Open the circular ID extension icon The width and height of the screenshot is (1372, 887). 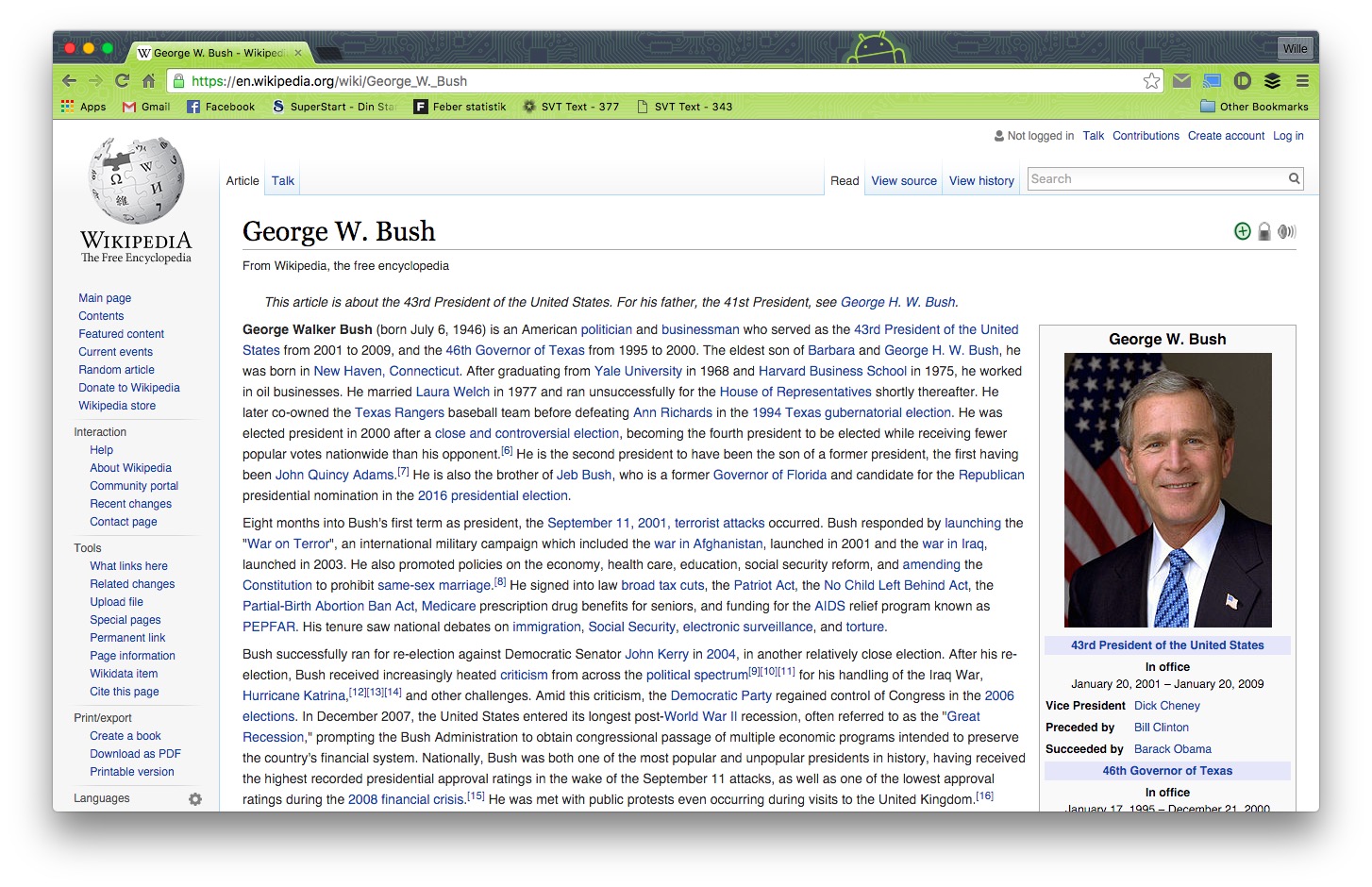coord(1243,81)
